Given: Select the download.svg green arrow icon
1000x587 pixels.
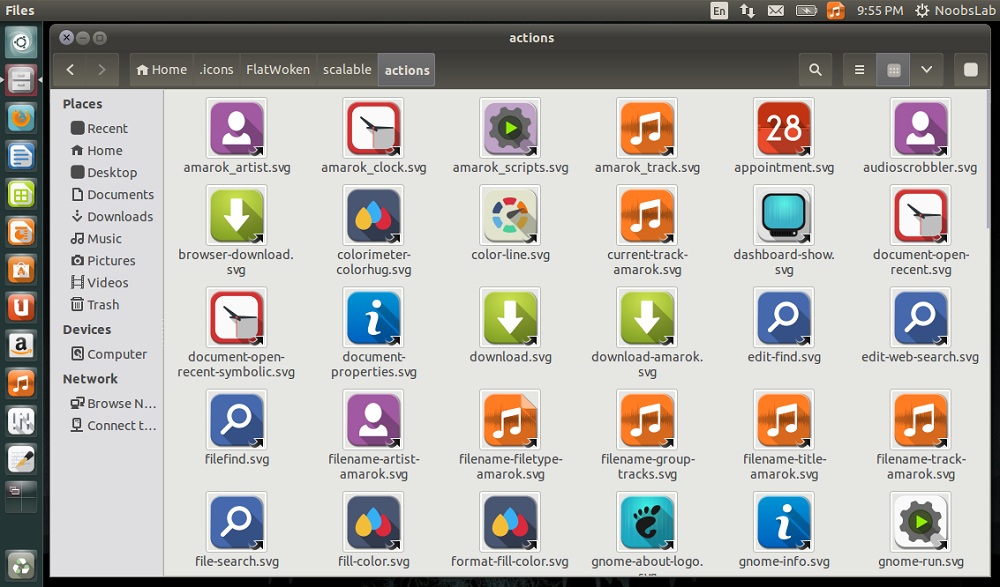Looking at the screenshot, I should click(510, 315).
